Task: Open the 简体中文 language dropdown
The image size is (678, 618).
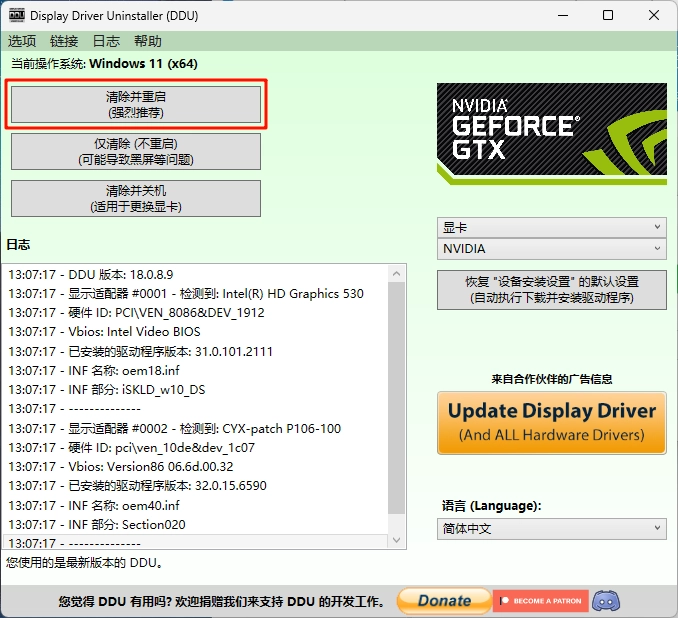Action: tap(551, 529)
